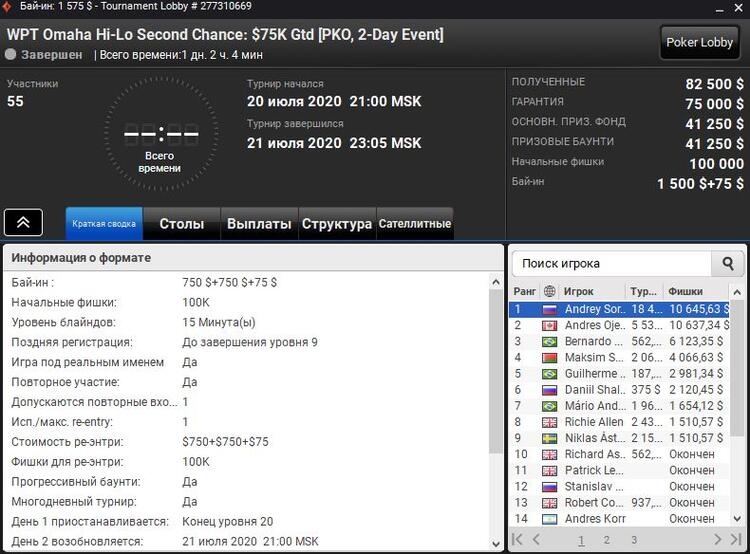Click the player list vertical scrollbar
750x554 pixels.
tap(738, 406)
